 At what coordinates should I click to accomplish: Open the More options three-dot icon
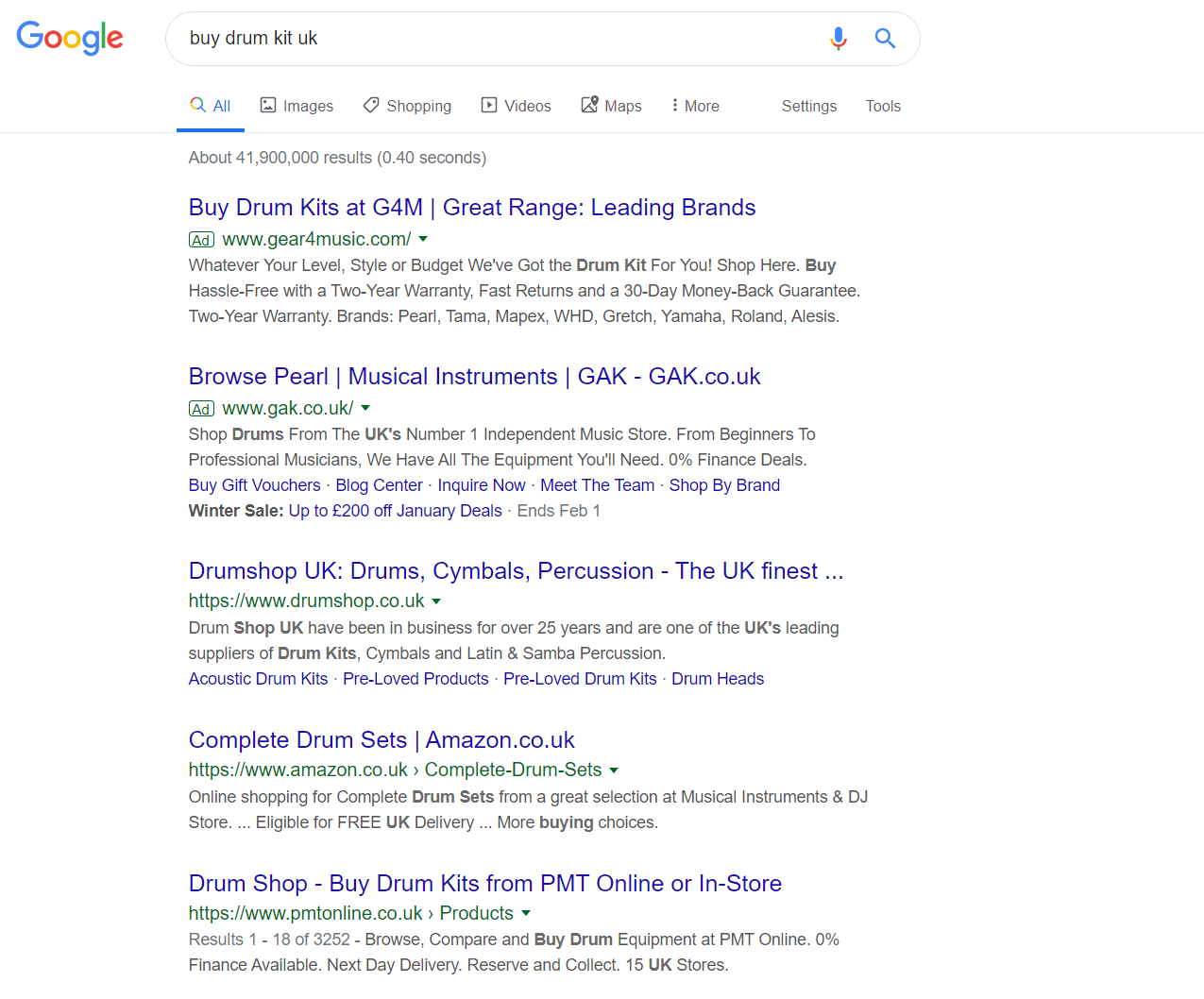tap(676, 105)
